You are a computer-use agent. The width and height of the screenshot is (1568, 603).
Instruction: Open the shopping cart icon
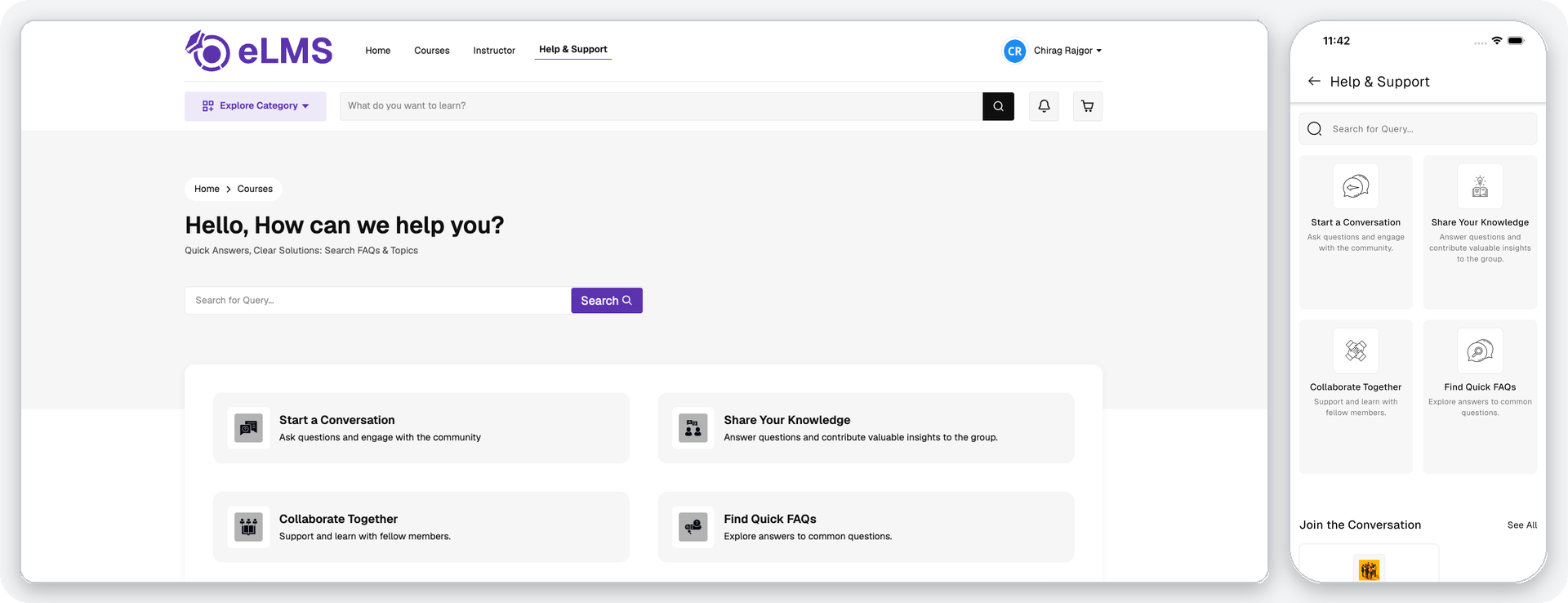[1087, 106]
